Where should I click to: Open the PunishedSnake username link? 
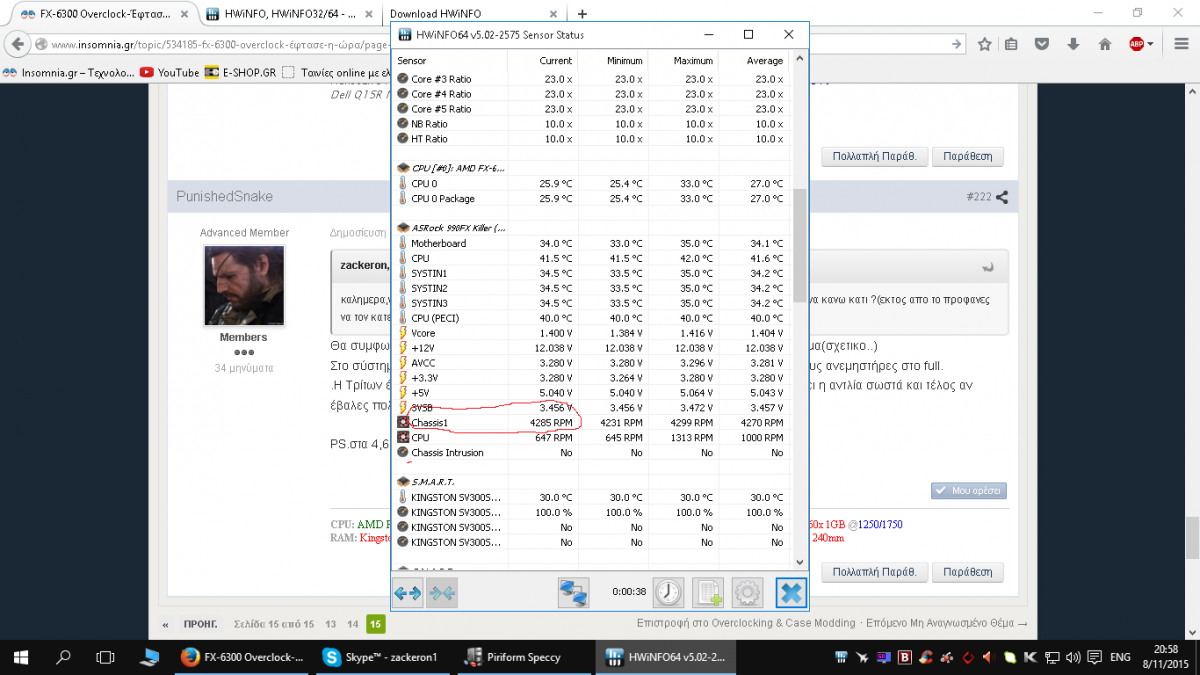[x=224, y=196]
